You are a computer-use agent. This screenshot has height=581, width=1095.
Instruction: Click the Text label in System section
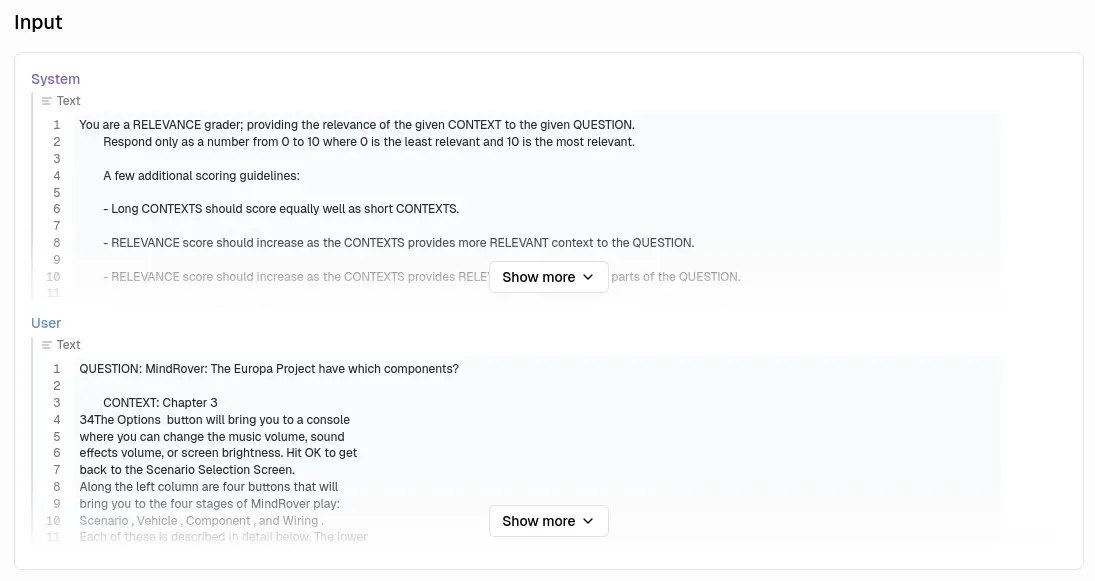pos(69,101)
